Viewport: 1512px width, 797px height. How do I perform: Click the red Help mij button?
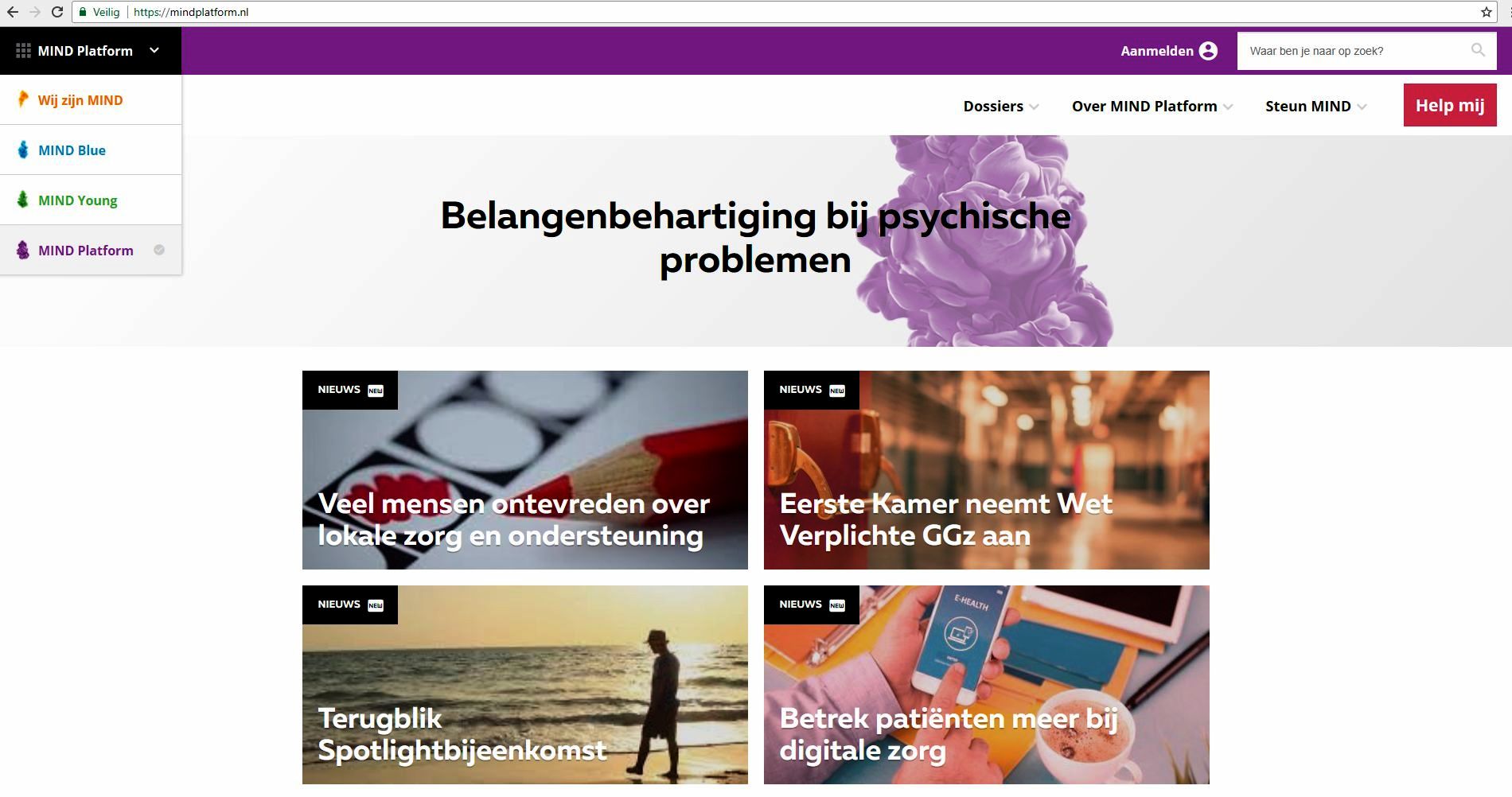point(1450,105)
